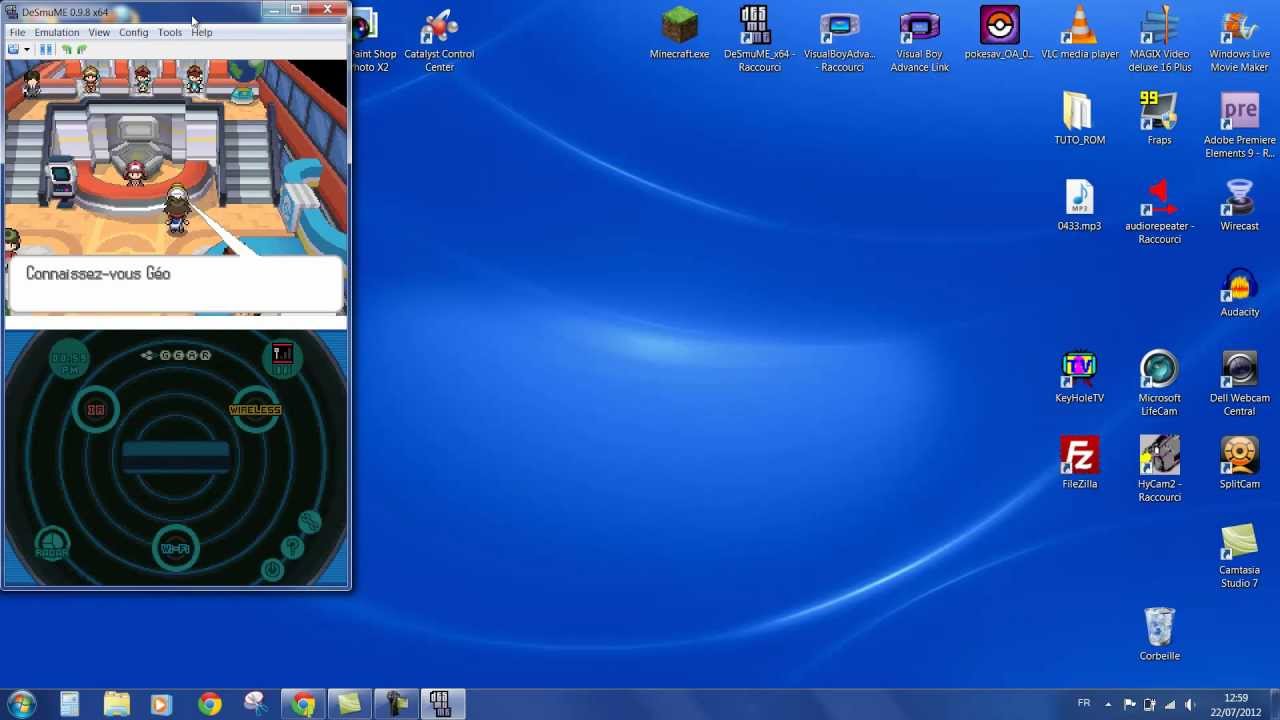Open Minecraft.exe desktop shortcut
Viewport: 1280px width, 720px height.
(x=680, y=34)
